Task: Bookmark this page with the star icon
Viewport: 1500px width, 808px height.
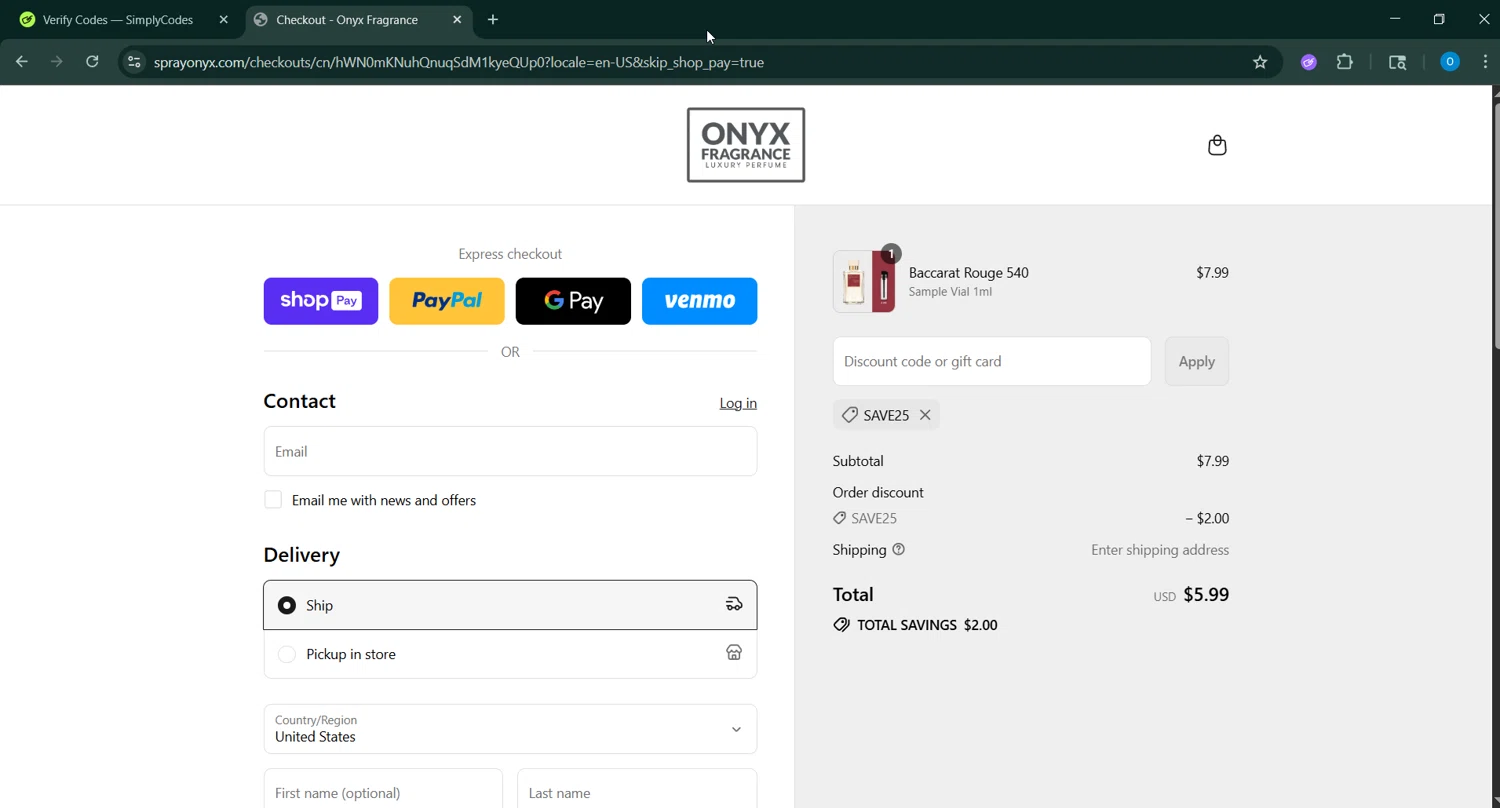Action: click(1260, 62)
